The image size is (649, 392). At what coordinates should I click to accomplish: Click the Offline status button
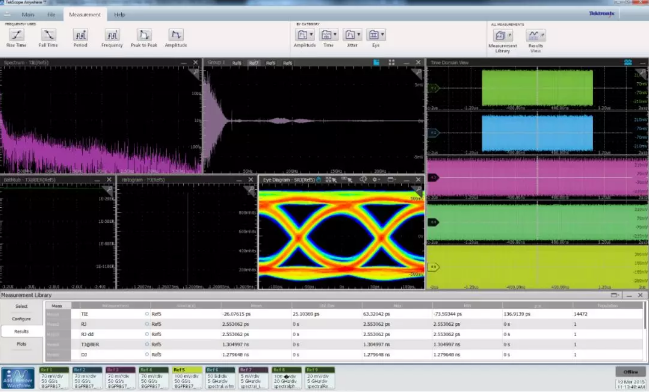click(630, 372)
